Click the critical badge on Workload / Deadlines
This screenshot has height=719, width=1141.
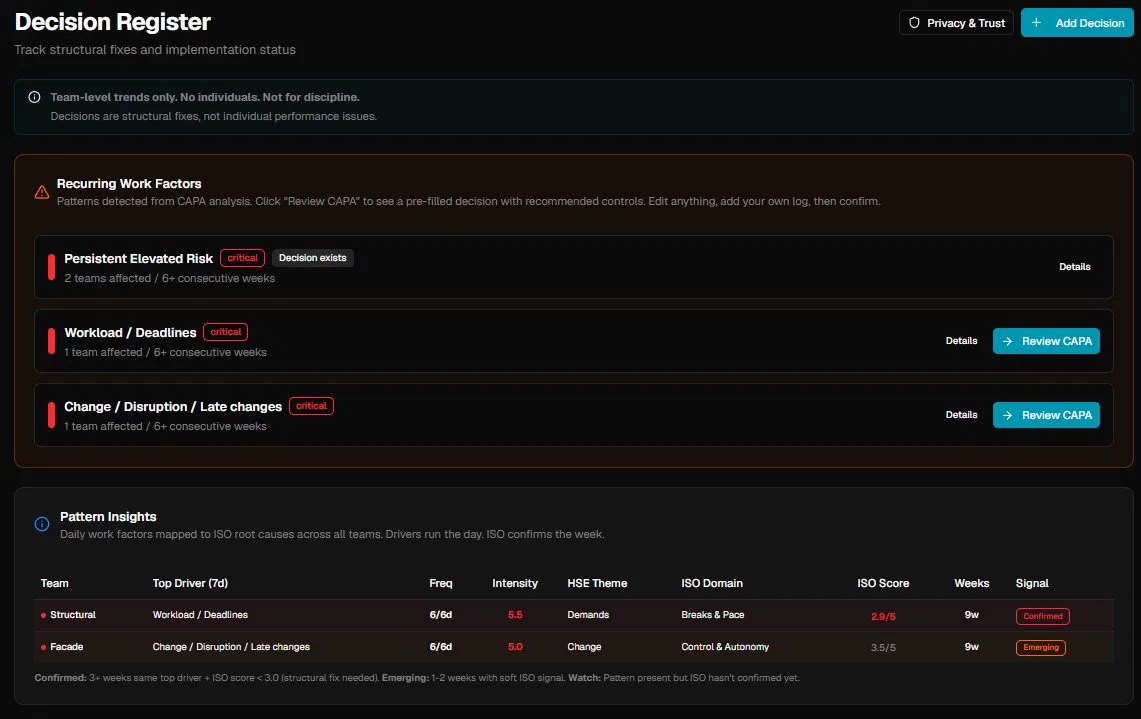pos(226,333)
